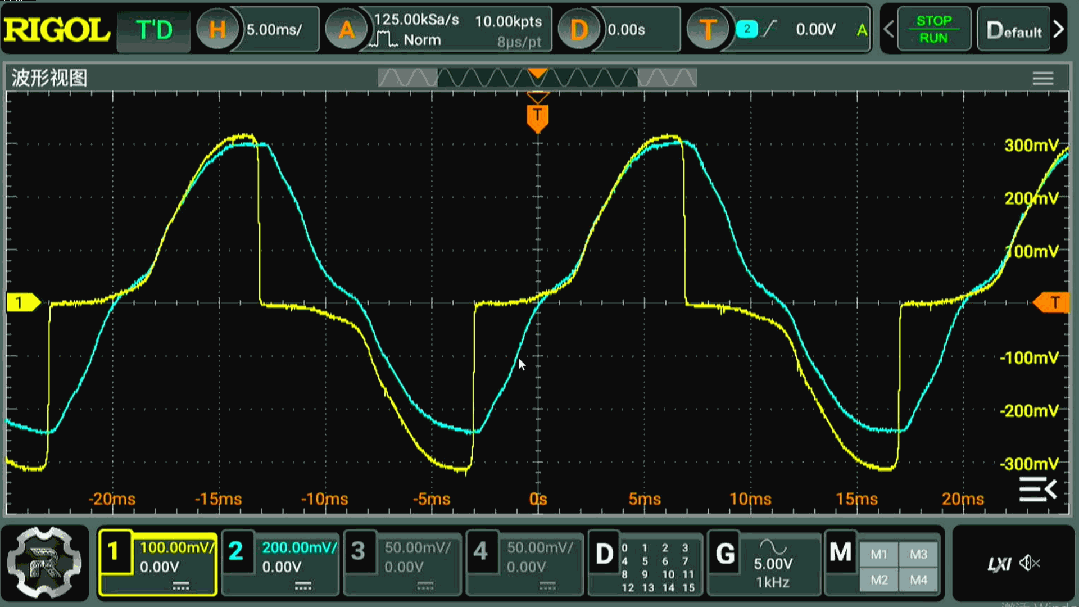Expand the side panel at bottom-right of graph
Screen dimensions: 1079x607
(x=1037, y=489)
